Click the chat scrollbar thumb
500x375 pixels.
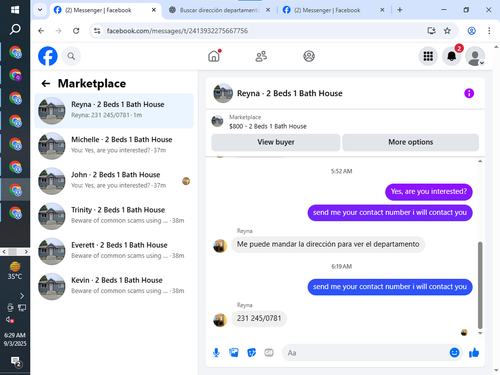(x=480, y=285)
